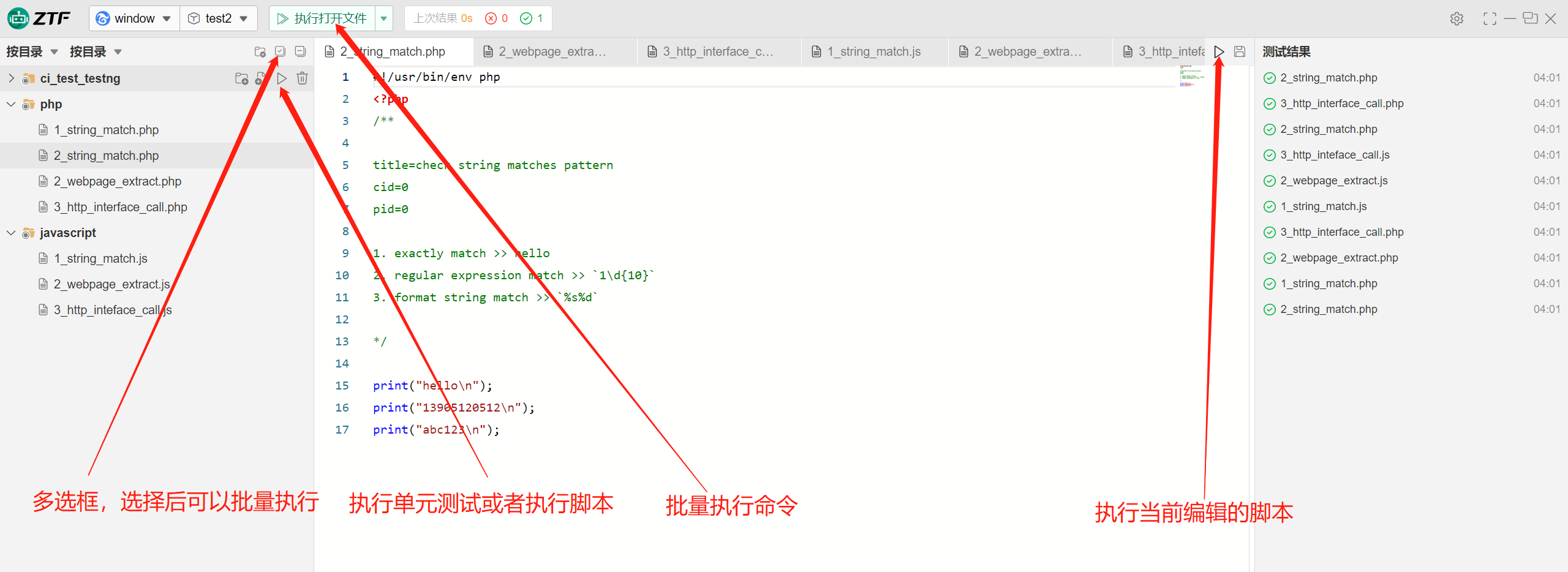Toggle the multi-select checkbox mode icon
This screenshot has height=572, width=1568.
(280, 51)
